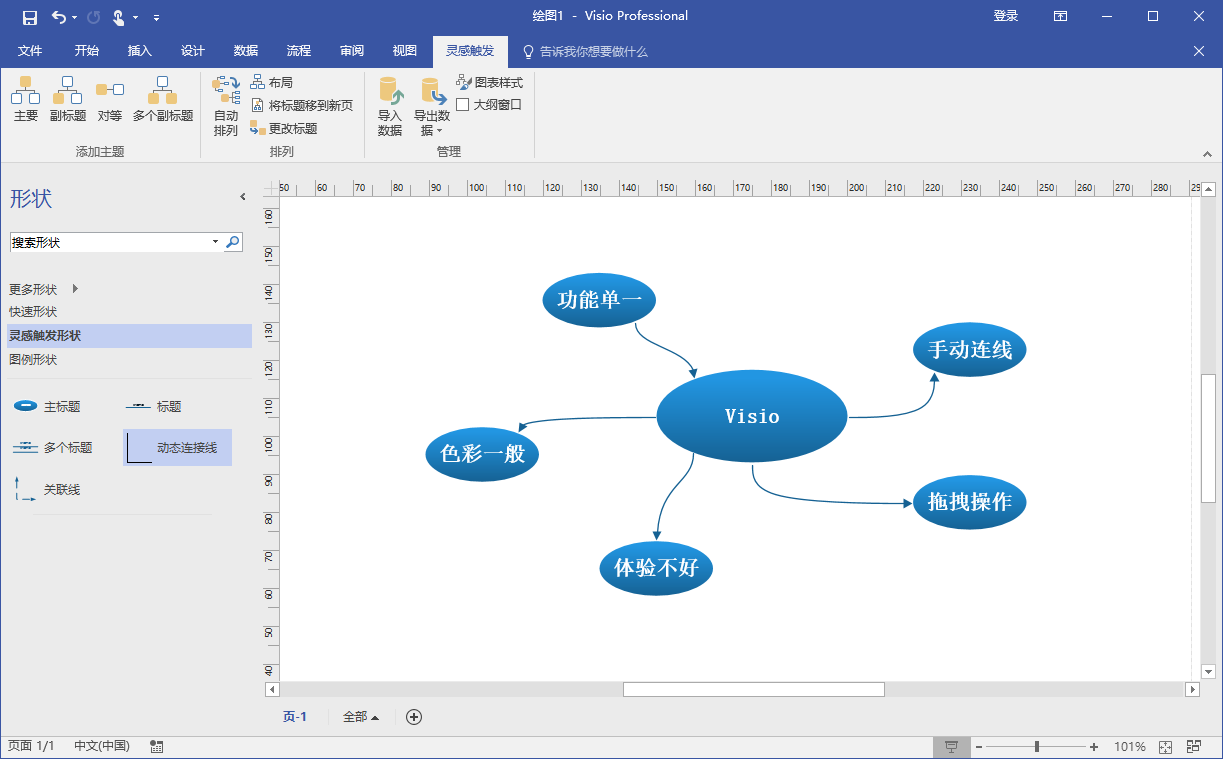This screenshot has width=1223, height=759.
Task: Switch to the 视图 tab
Action: [x=405, y=51]
